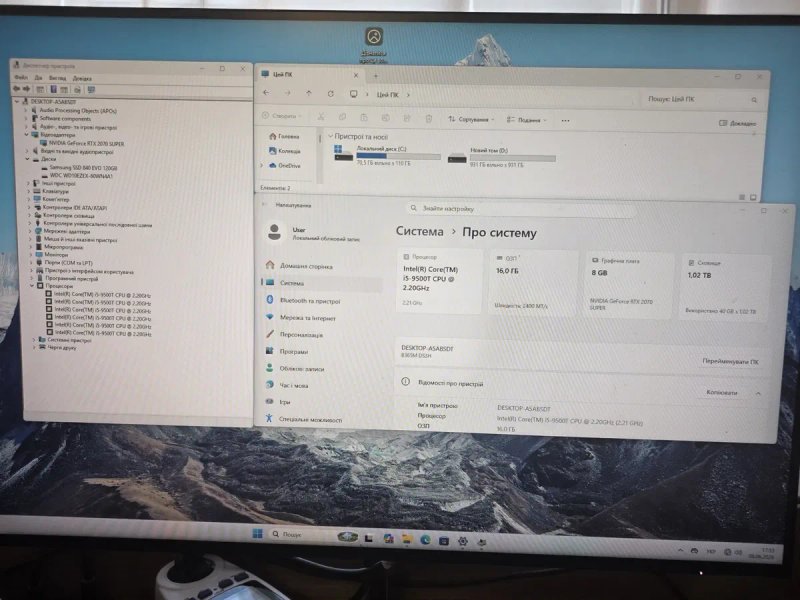Click the Settings search field Знайти настройку
The width and height of the screenshot is (800, 600).
[x=520, y=209]
